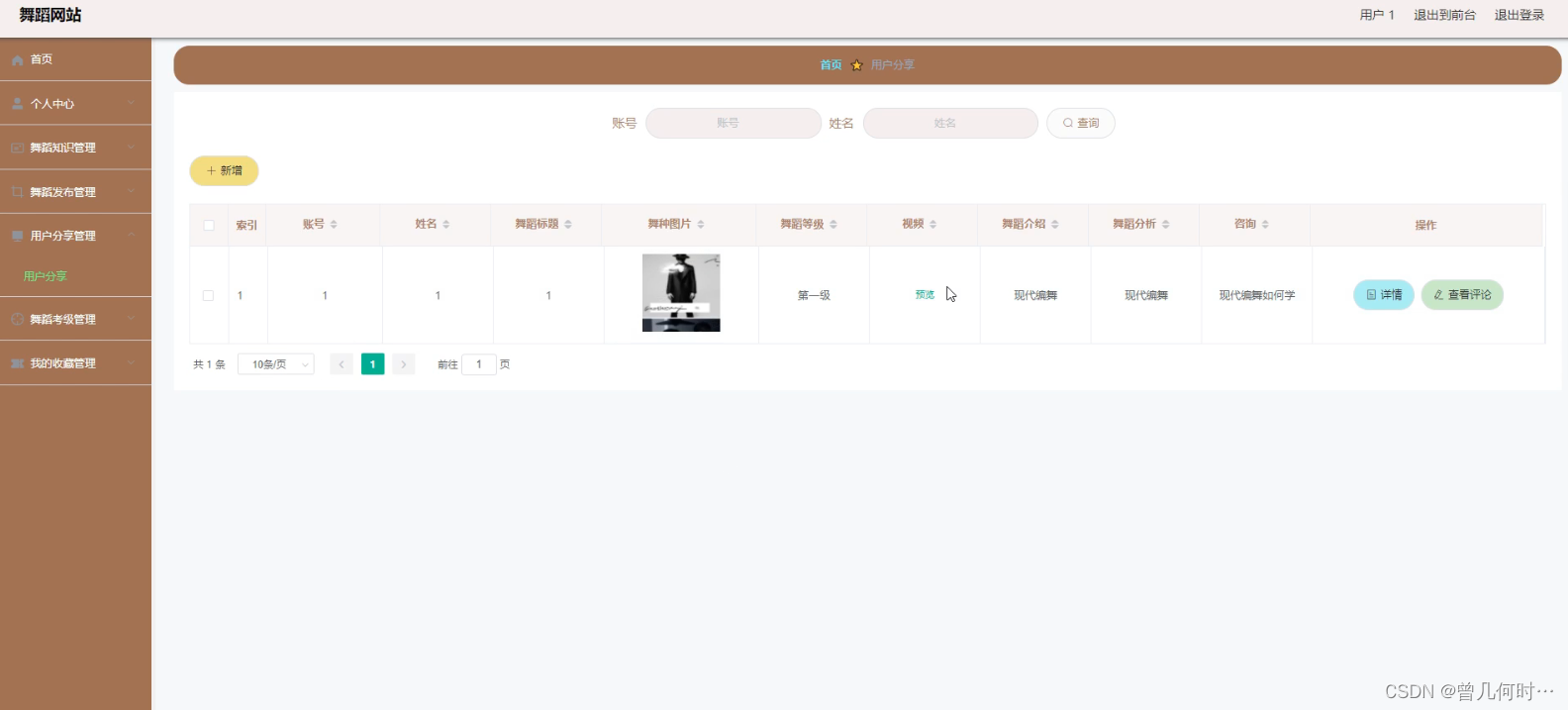The height and width of the screenshot is (710, 1568).
Task: Click the 第一级 cell in the table
Action: coord(814,296)
